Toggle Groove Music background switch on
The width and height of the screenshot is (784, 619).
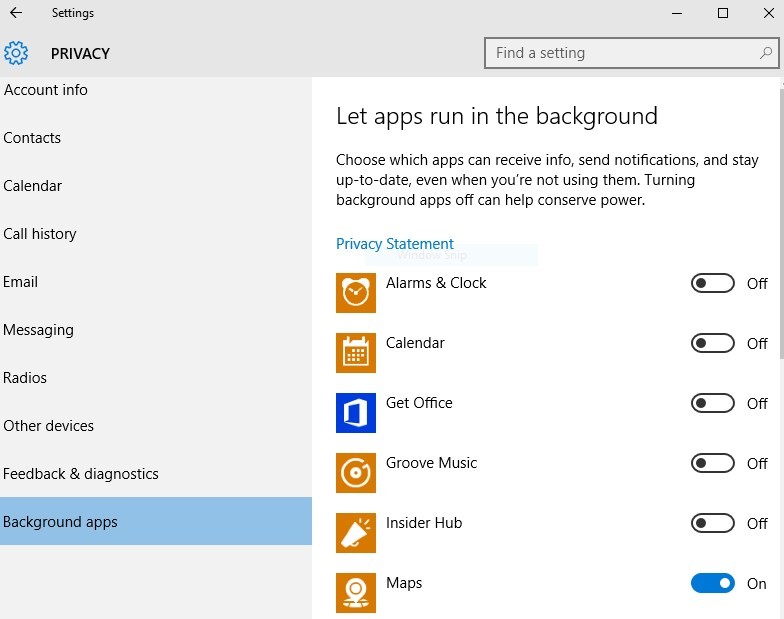tap(712, 463)
